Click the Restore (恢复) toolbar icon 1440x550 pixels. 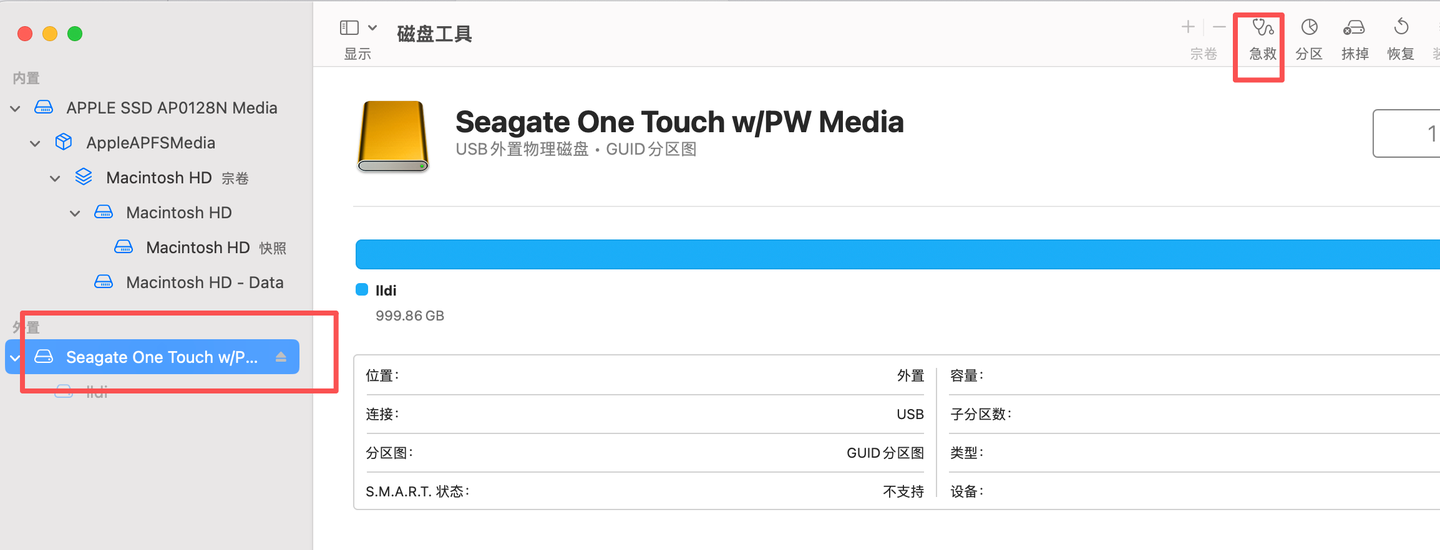coord(1401,40)
